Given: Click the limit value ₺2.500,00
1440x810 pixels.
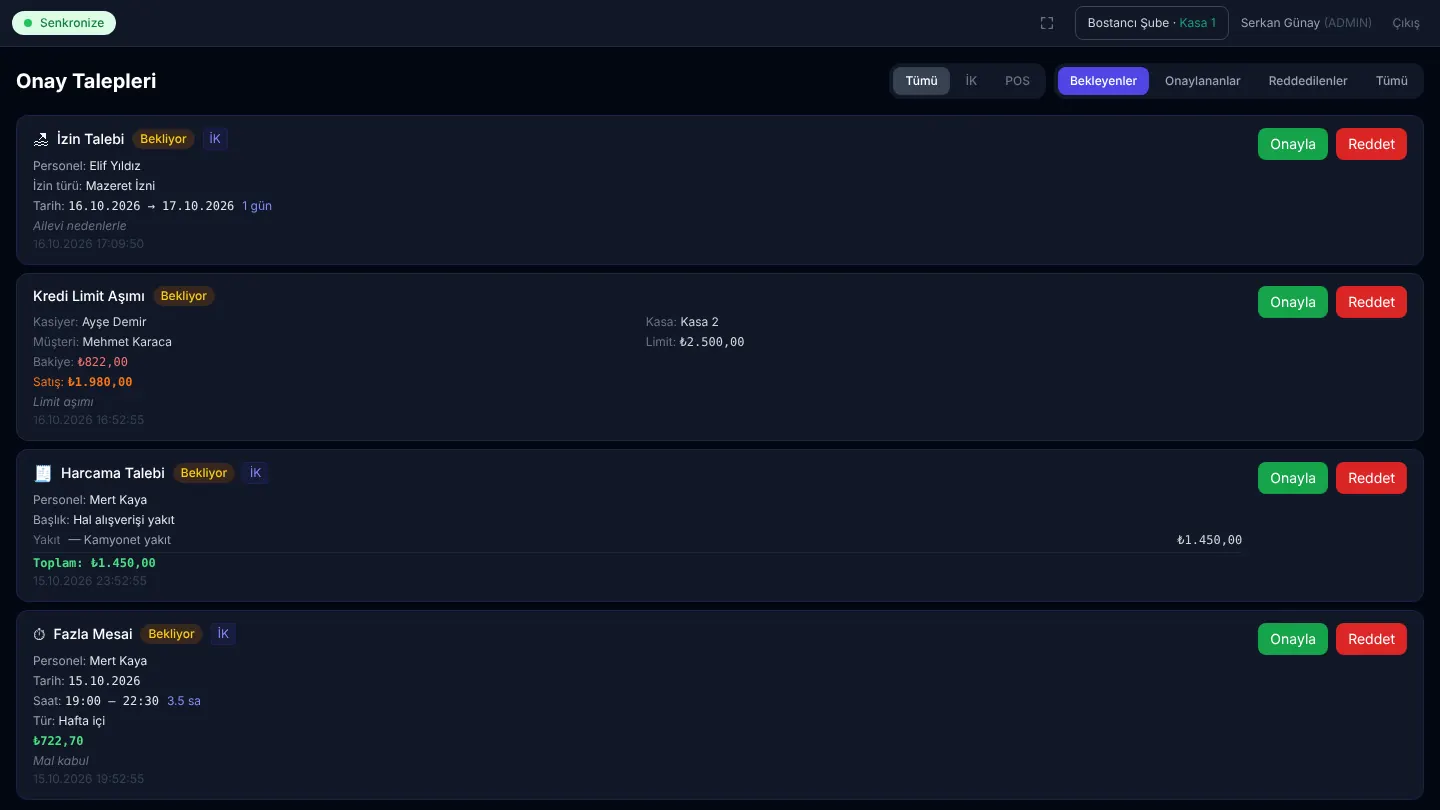Looking at the screenshot, I should click(x=712, y=342).
